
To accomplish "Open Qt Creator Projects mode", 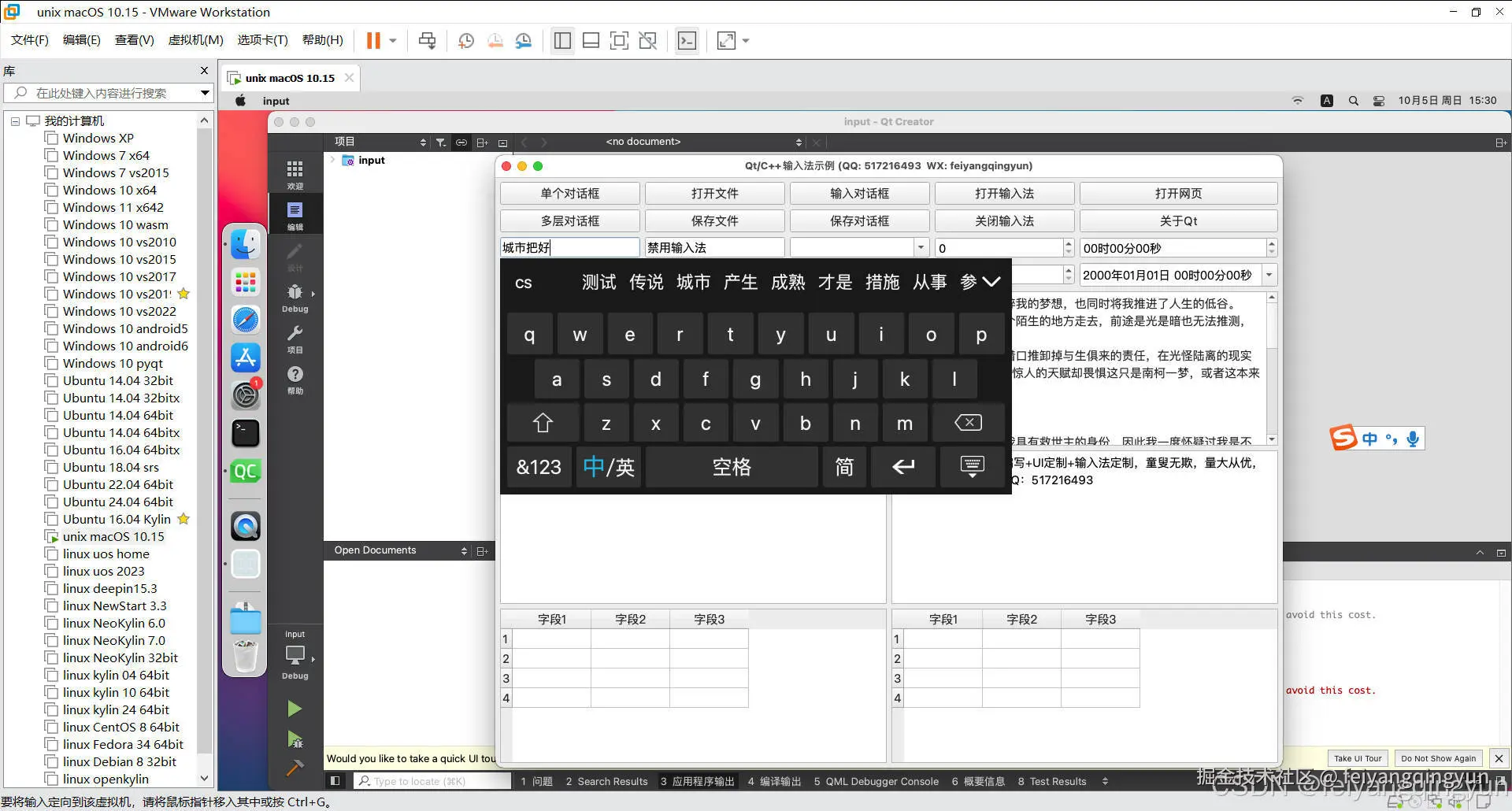I will point(295,339).
